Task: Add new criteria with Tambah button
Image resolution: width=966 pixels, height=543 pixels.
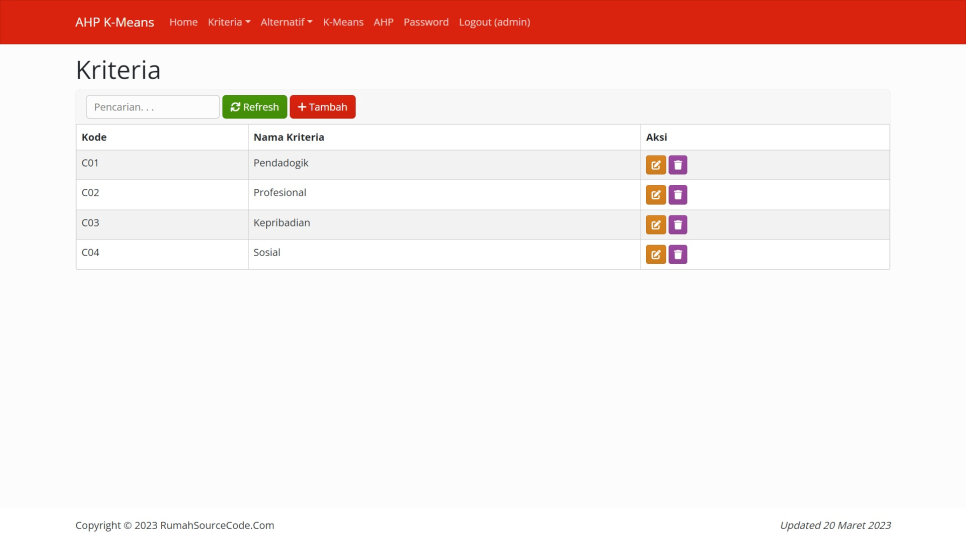Action: click(x=322, y=107)
